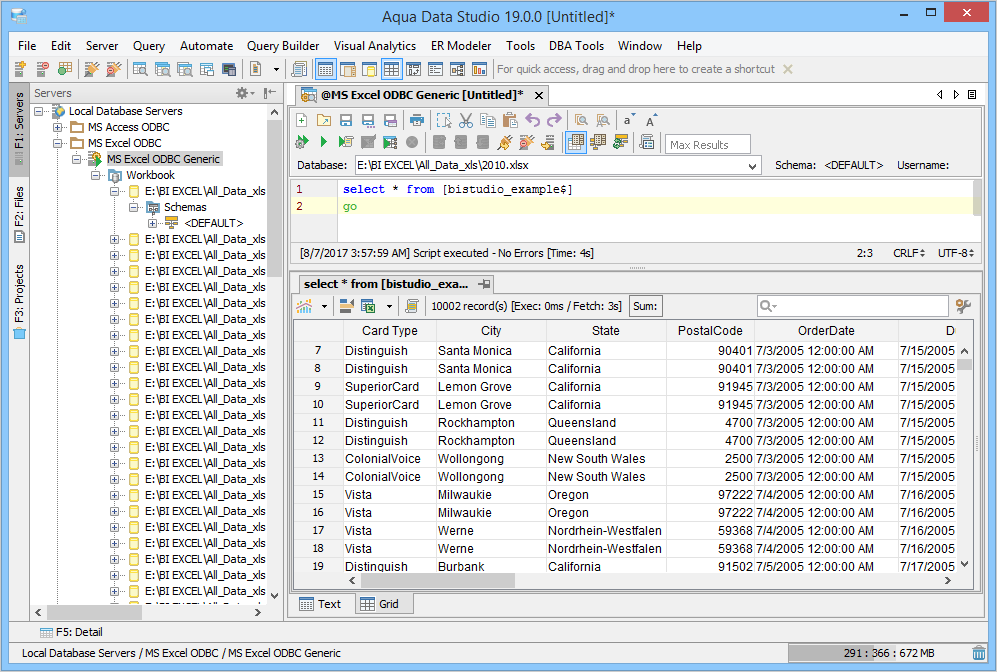Open the Servers panel gear settings
The width and height of the screenshot is (997, 672).
[x=243, y=93]
